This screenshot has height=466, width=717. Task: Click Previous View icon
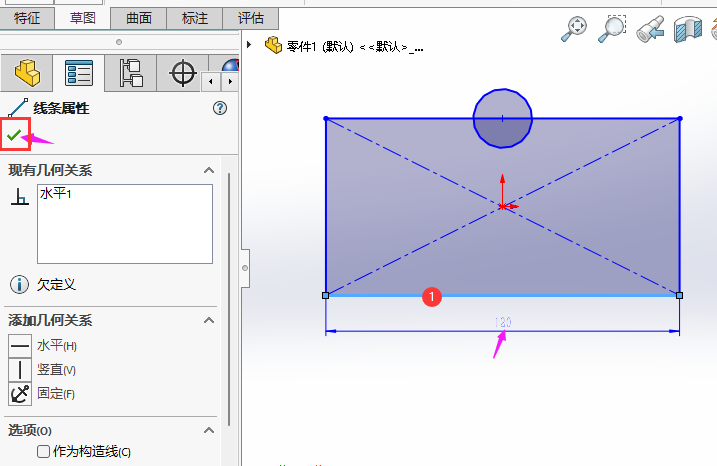pos(650,29)
